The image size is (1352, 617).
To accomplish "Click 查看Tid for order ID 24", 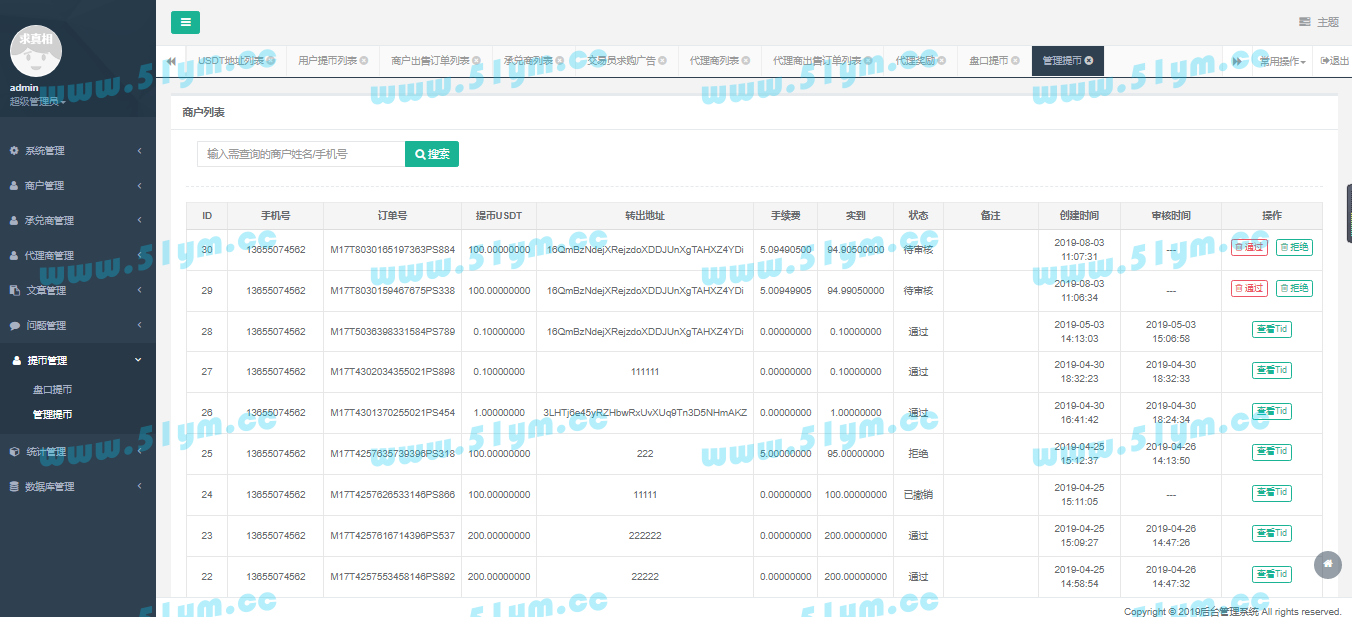I will [1272, 493].
